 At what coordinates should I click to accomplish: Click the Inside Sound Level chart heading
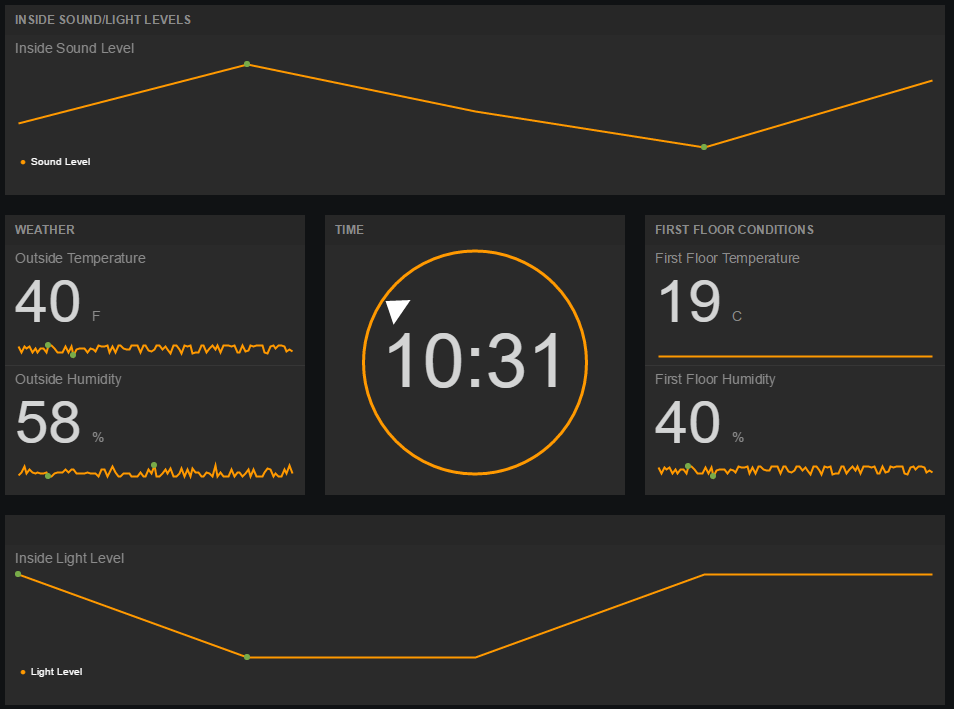click(x=74, y=47)
